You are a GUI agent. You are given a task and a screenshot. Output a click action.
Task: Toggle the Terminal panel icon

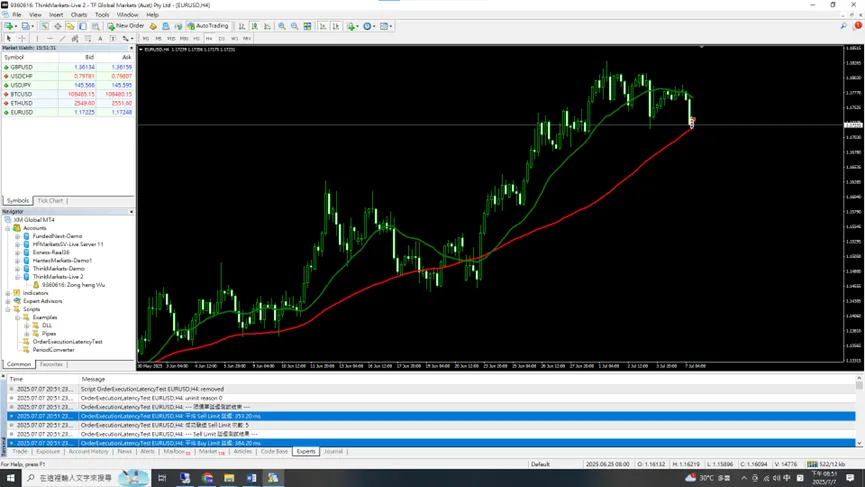83,26
